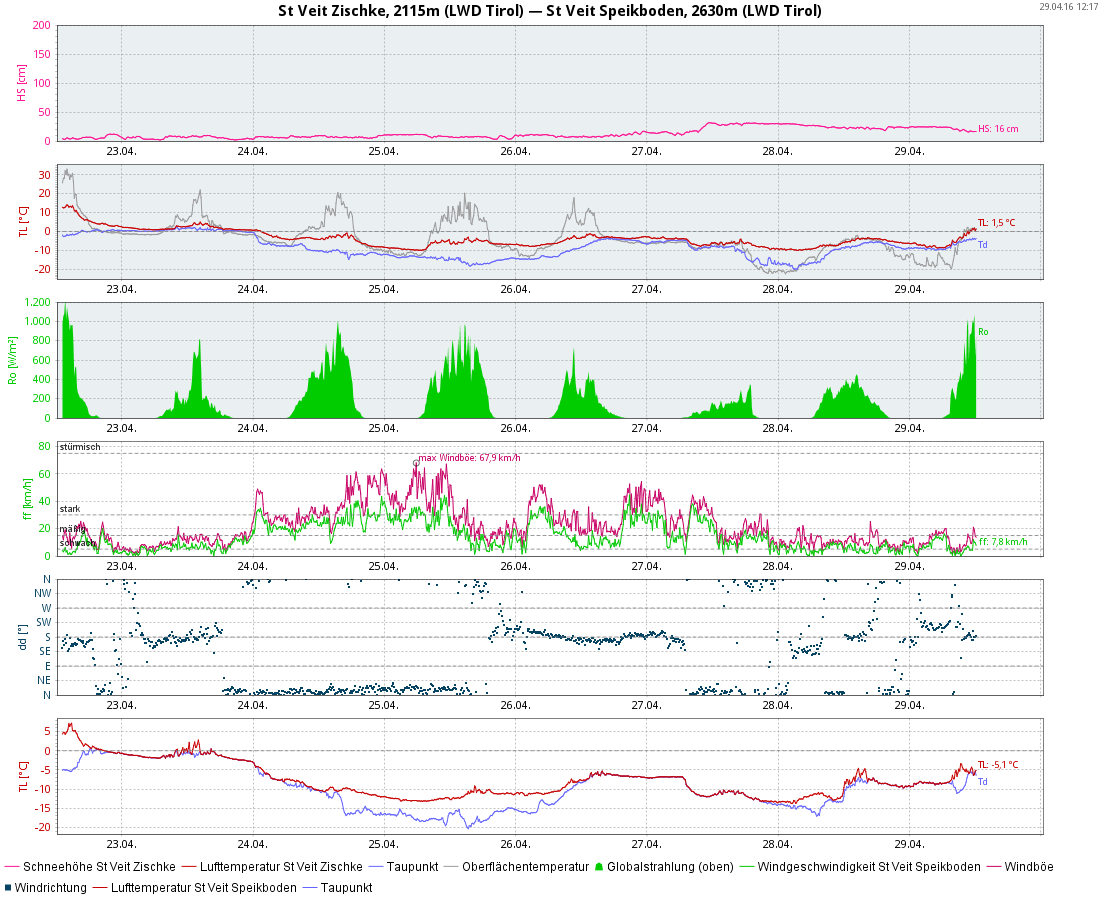This screenshot has width=1100, height=900.
Task: Click the 'schwach' wind threshold label
Action: [77, 543]
